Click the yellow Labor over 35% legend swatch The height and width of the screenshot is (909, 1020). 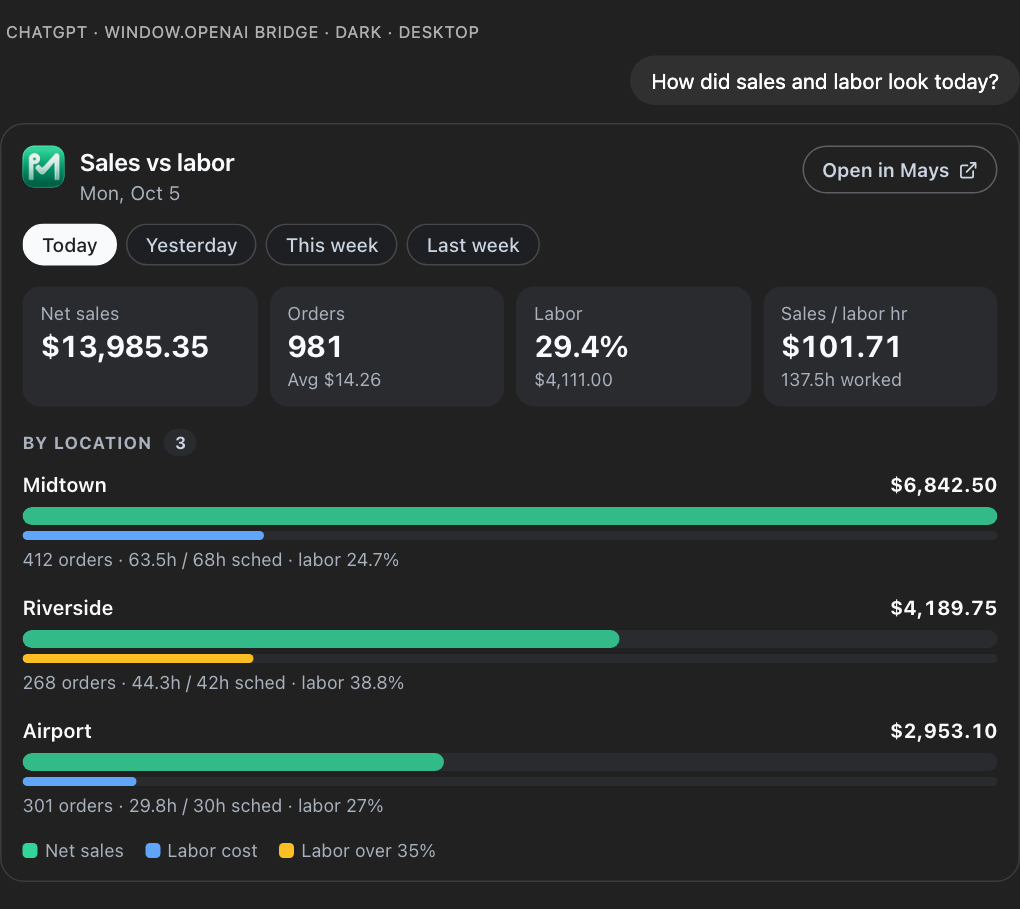click(286, 850)
